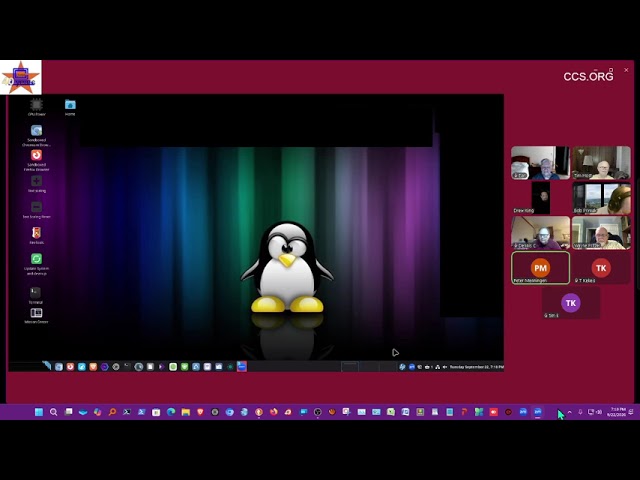Open File Explorer from the Windows taskbar
Image resolution: width=640 pixels, height=480 pixels.
click(186, 412)
